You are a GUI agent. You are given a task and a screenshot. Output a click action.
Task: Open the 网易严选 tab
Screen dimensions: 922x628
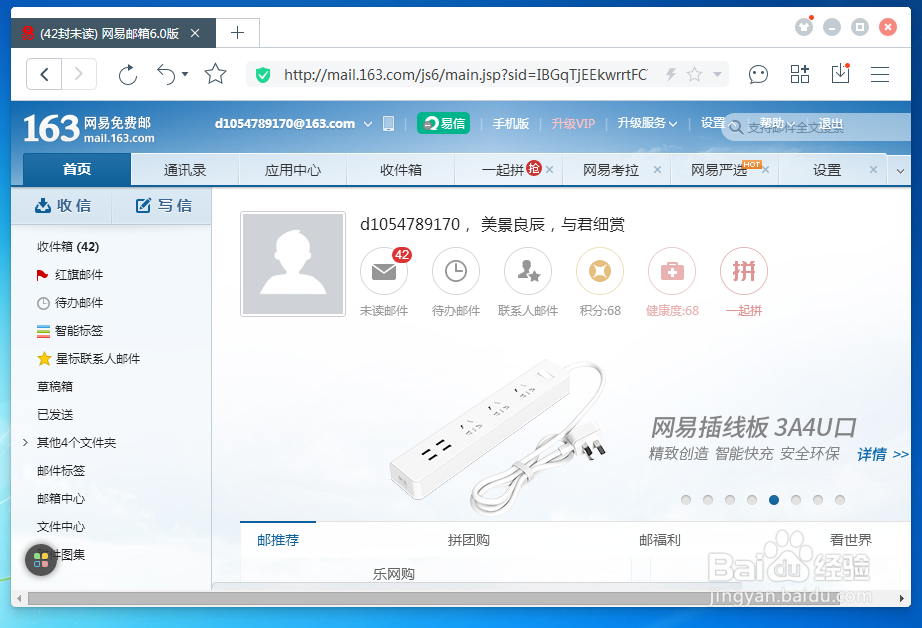point(719,170)
